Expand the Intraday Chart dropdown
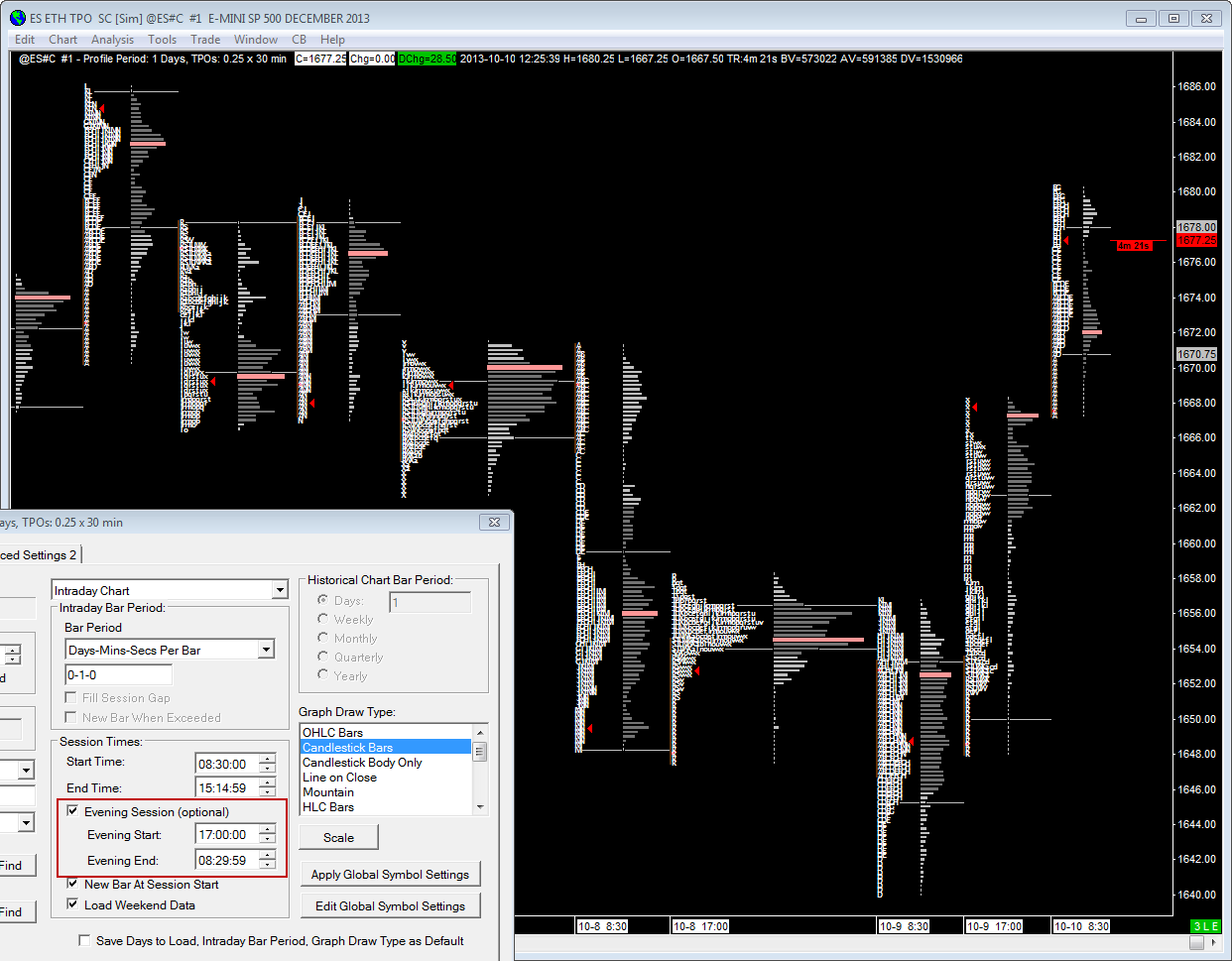The image size is (1232, 961). tap(279, 590)
